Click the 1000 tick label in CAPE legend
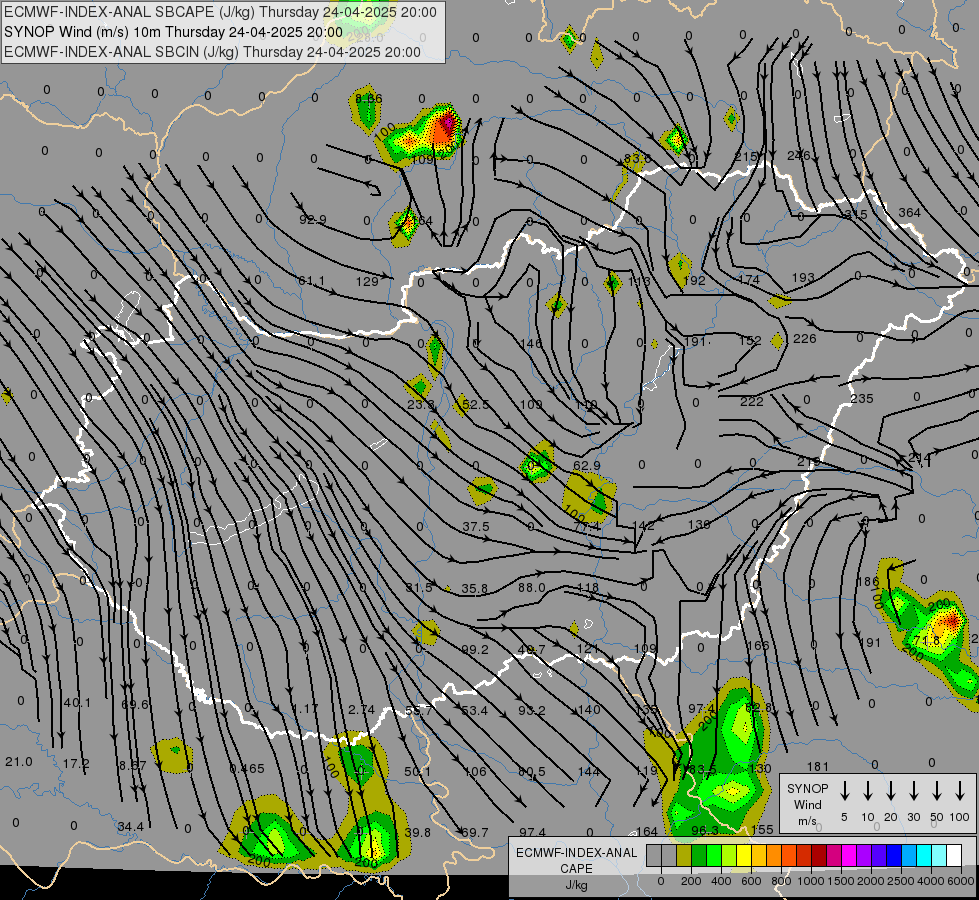The width and height of the screenshot is (979, 900). [810, 881]
